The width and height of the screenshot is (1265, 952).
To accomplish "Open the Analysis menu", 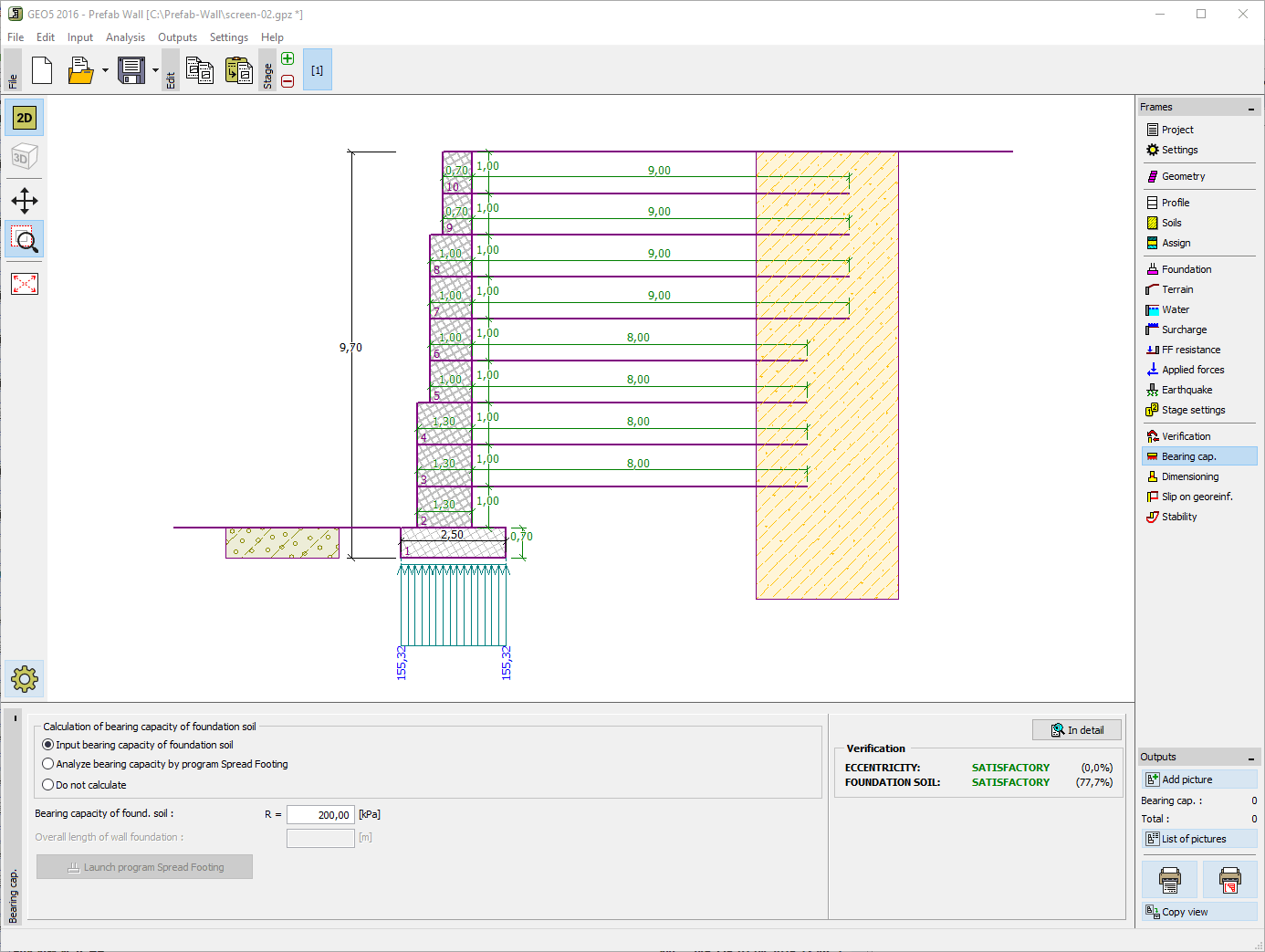I will pos(125,37).
